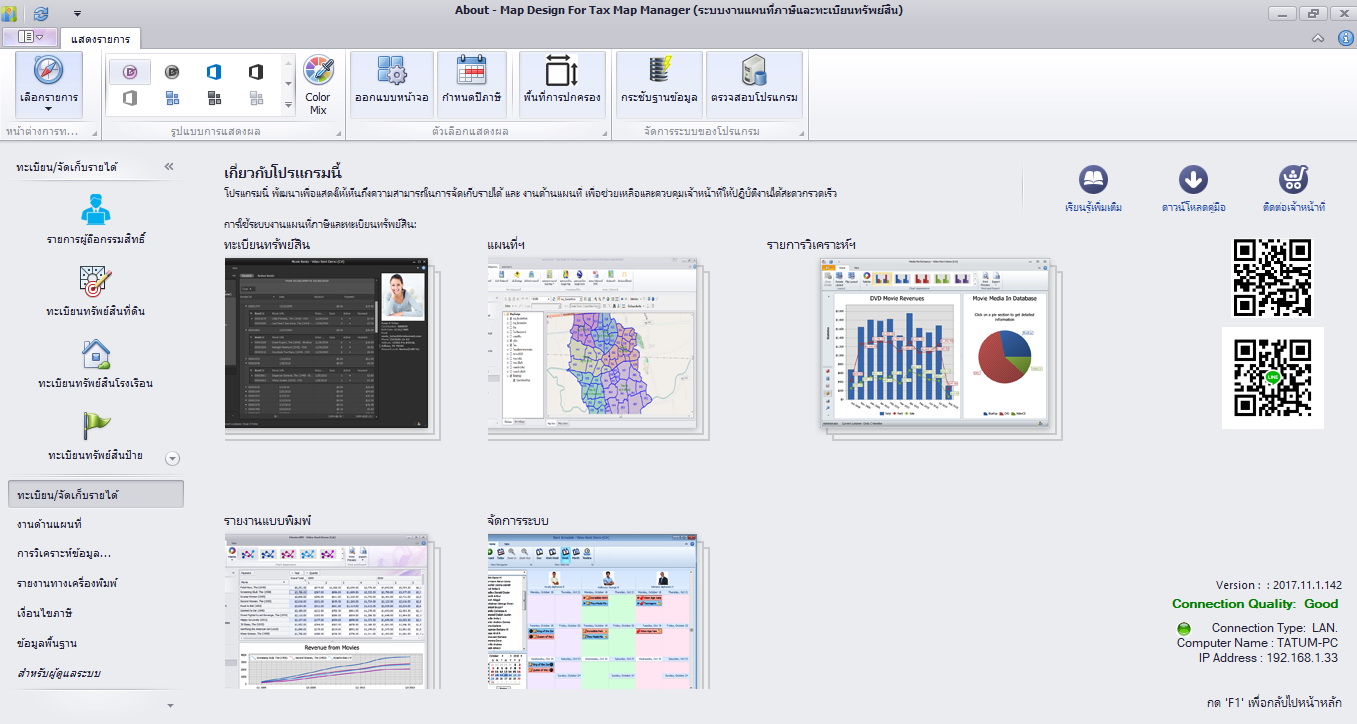Image resolution: width=1357 pixels, height=724 pixels.
Task: Click Connection Quality: Good status text
Action: 1256,604
